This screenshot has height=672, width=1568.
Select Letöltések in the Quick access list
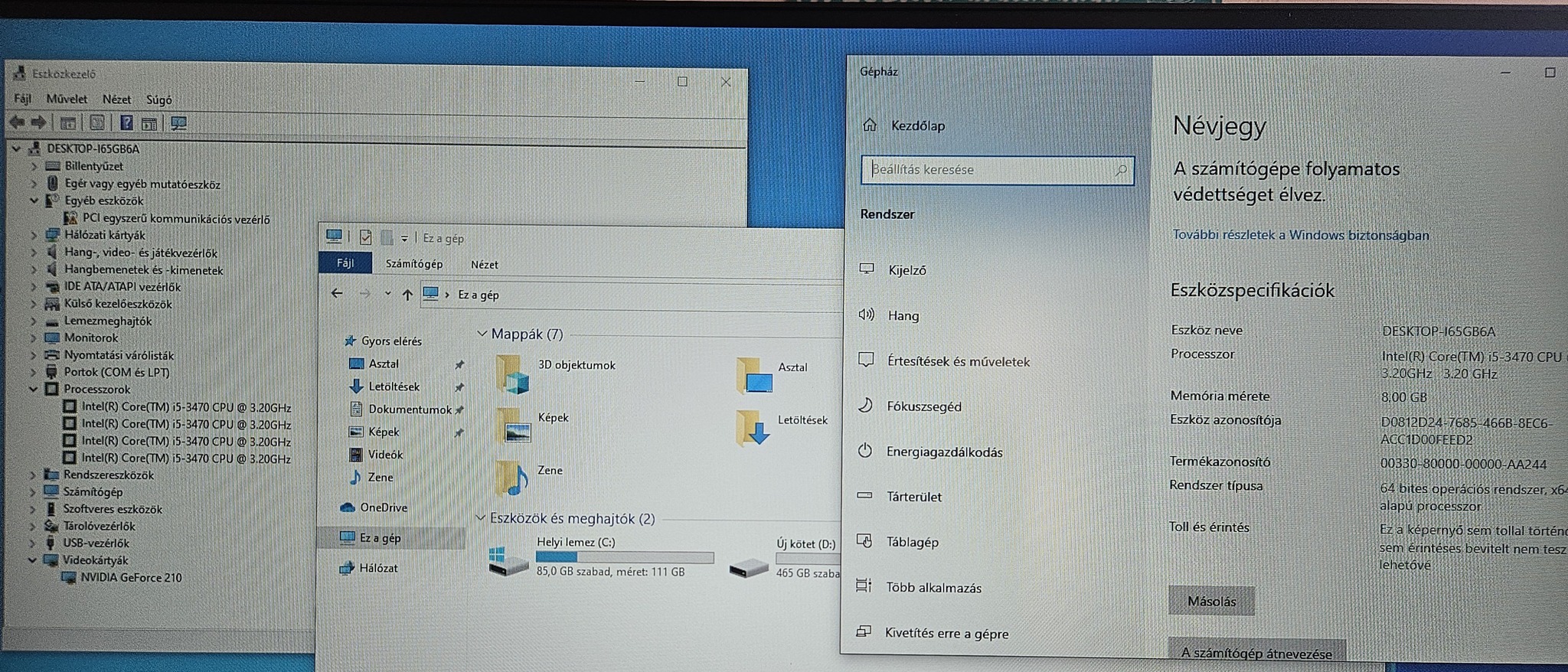(x=394, y=387)
